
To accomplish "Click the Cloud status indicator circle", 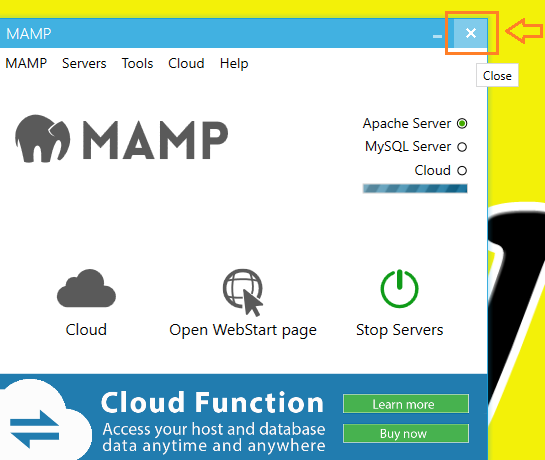I will [462, 171].
